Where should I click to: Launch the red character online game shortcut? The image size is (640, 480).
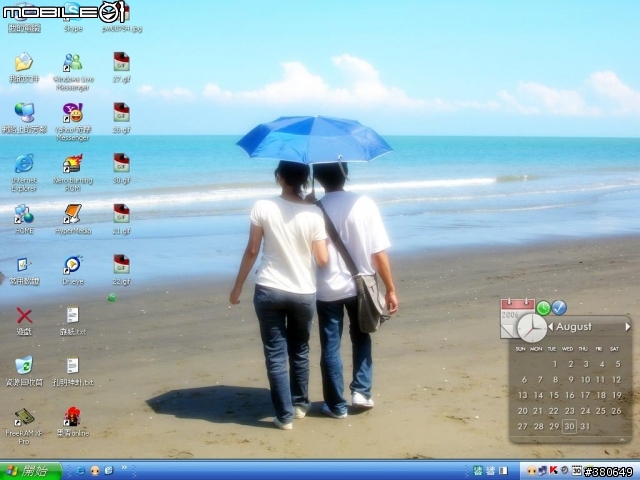pyautogui.click(x=73, y=416)
